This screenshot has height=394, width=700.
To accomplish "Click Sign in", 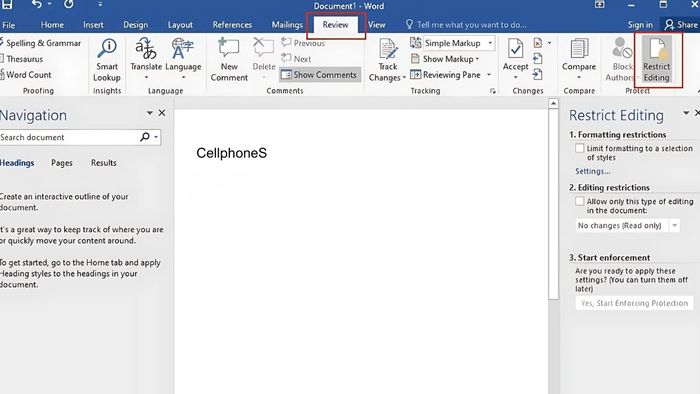I will click(x=640, y=25).
